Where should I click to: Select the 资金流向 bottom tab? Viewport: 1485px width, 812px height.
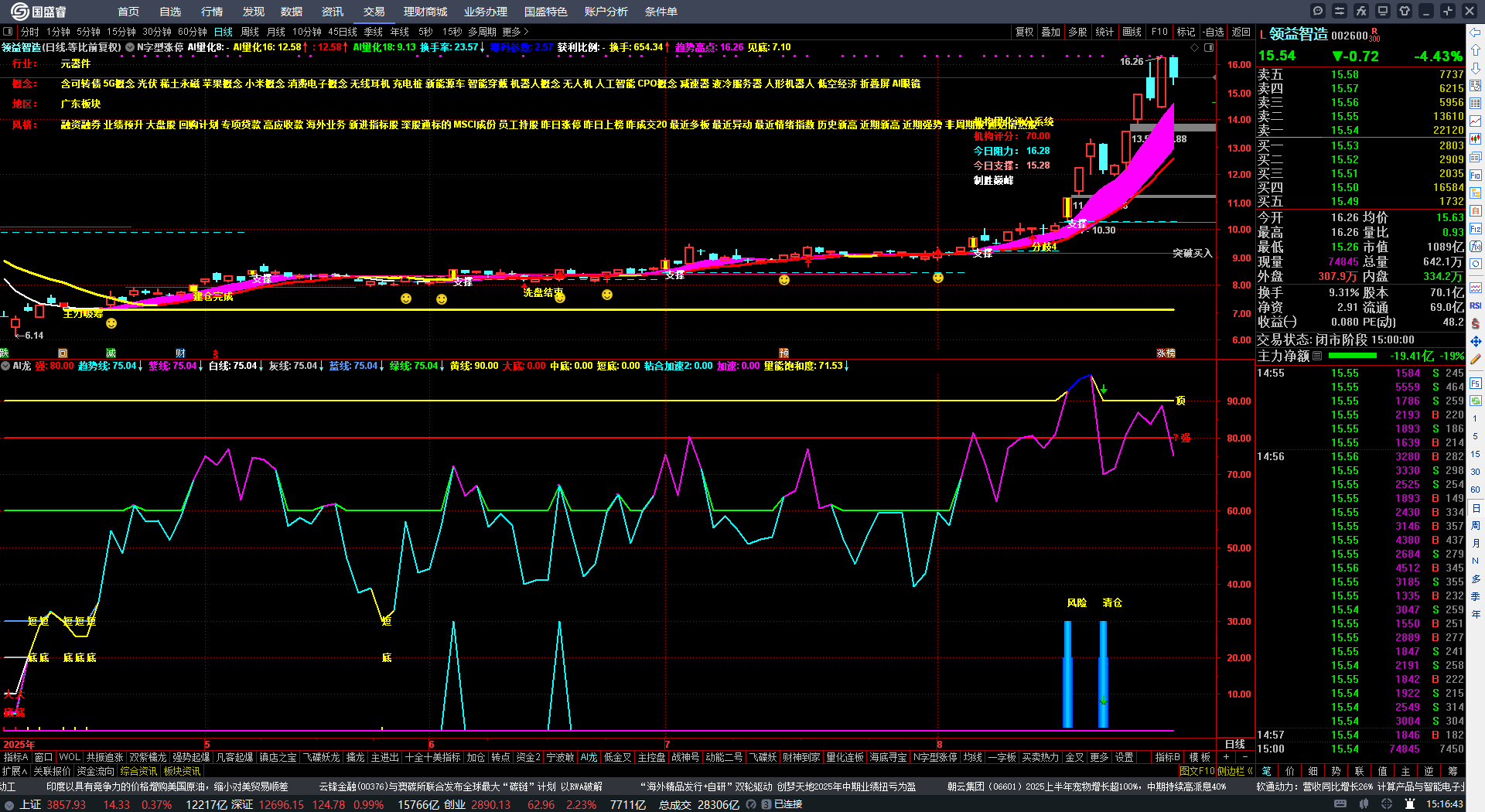click(x=95, y=771)
